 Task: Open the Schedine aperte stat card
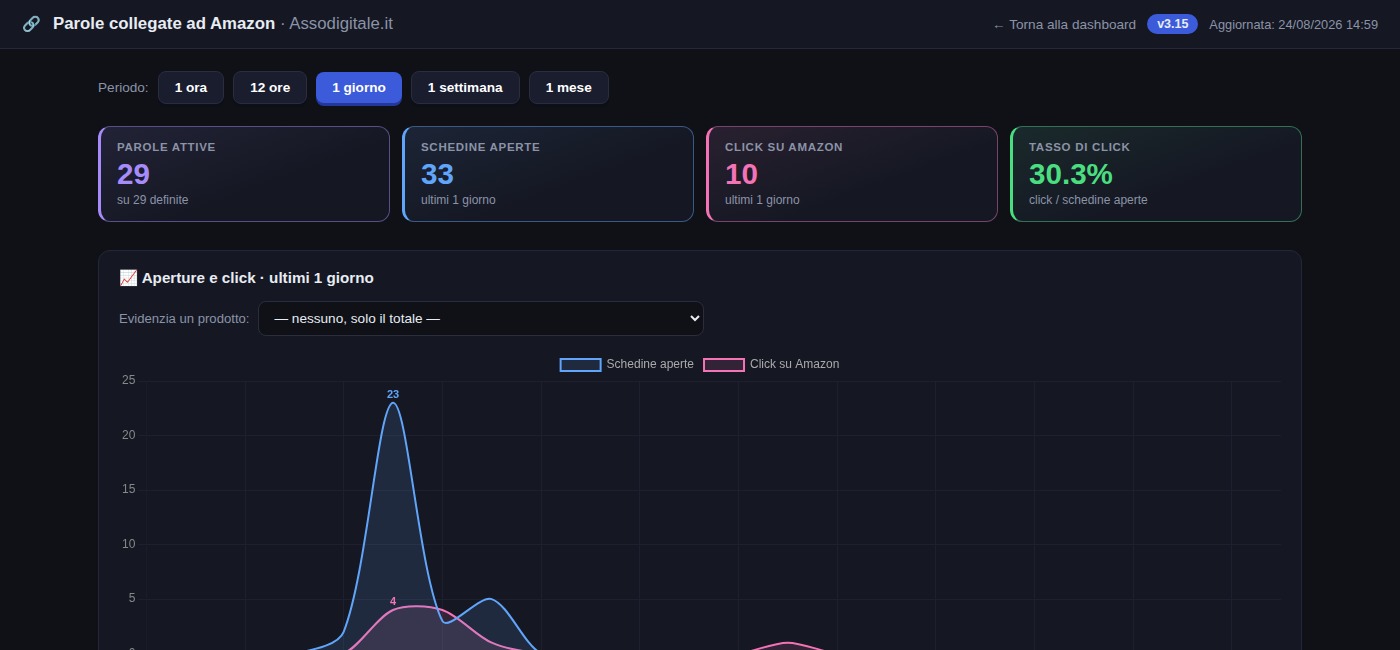point(548,174)
